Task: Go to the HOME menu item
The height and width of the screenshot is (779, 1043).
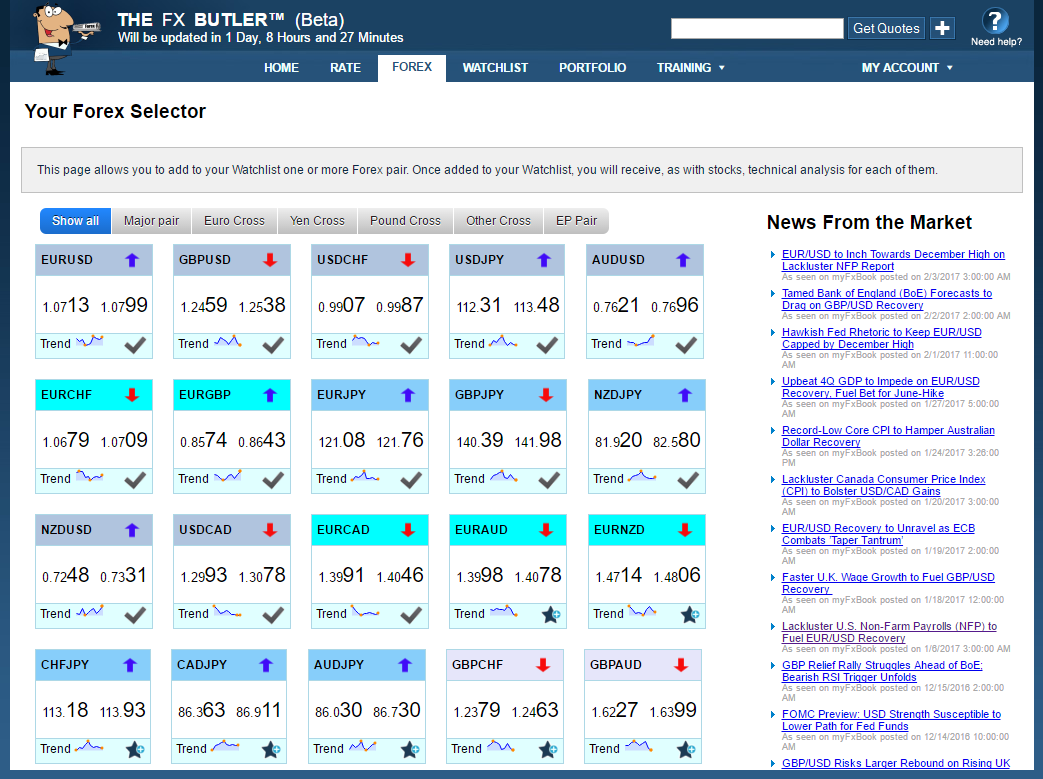Action: click(281, 68)
